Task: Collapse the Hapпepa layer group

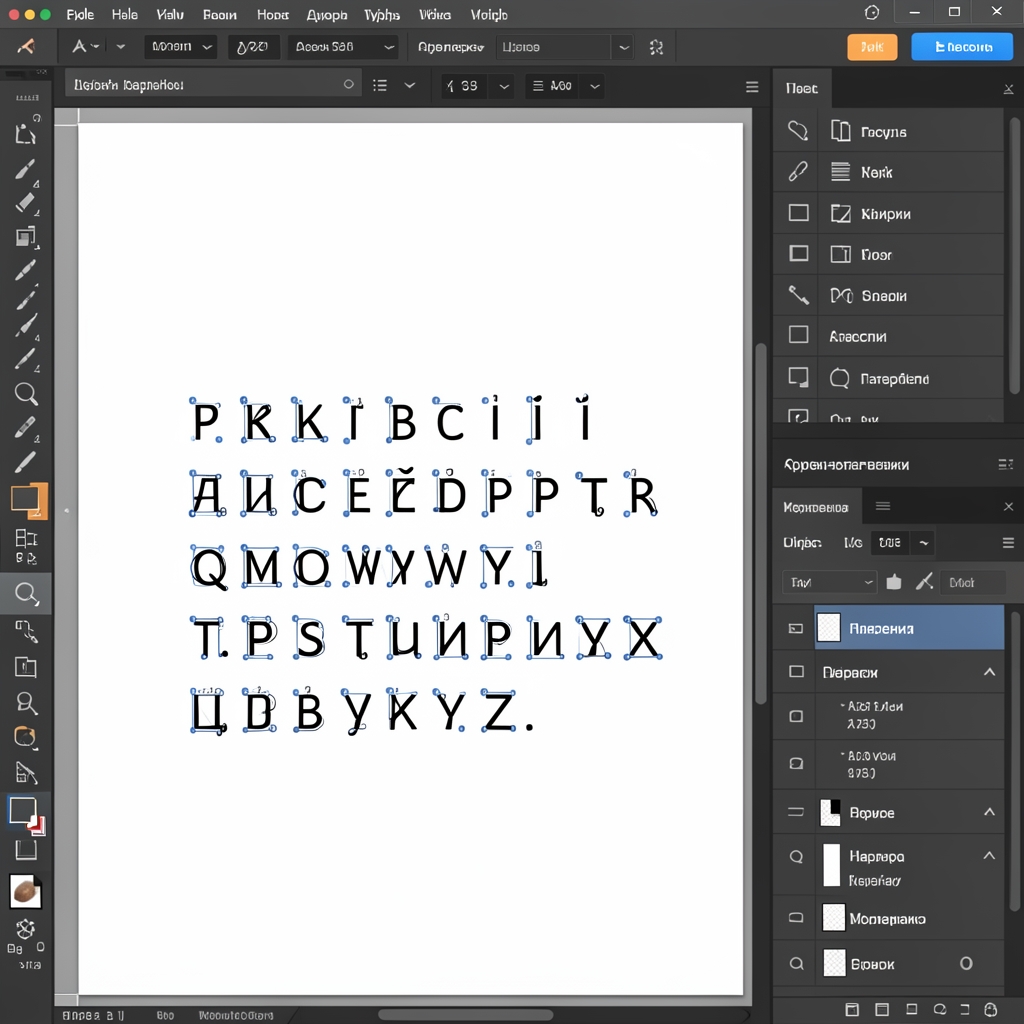Action: (989, 855)
